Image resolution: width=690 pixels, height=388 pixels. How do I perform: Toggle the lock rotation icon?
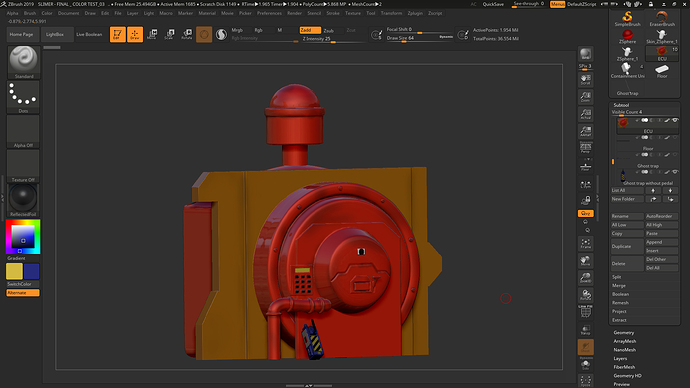coord(585,201)
